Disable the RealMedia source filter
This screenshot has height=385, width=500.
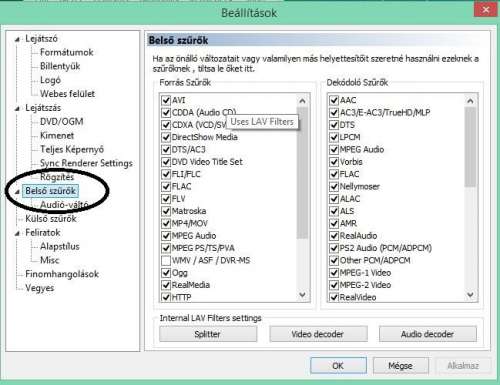(166, 285)
